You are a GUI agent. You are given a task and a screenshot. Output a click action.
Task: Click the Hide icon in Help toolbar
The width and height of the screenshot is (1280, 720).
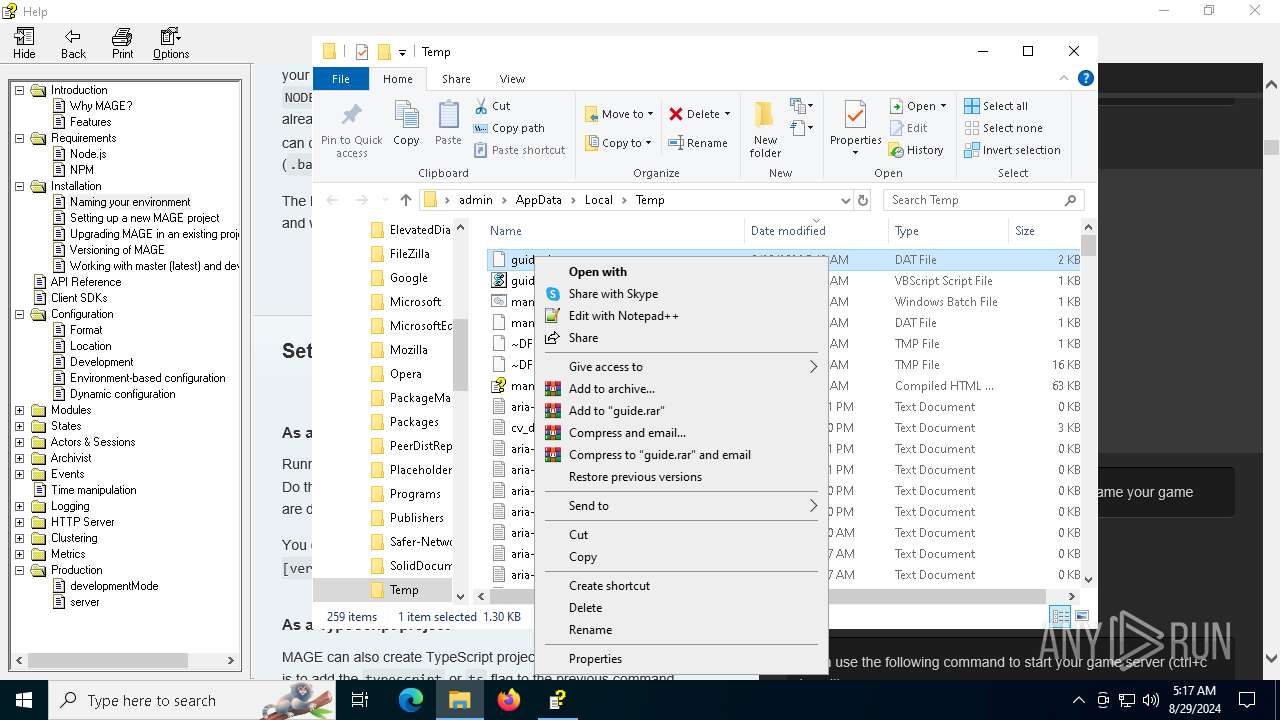(x=24, y=44)
